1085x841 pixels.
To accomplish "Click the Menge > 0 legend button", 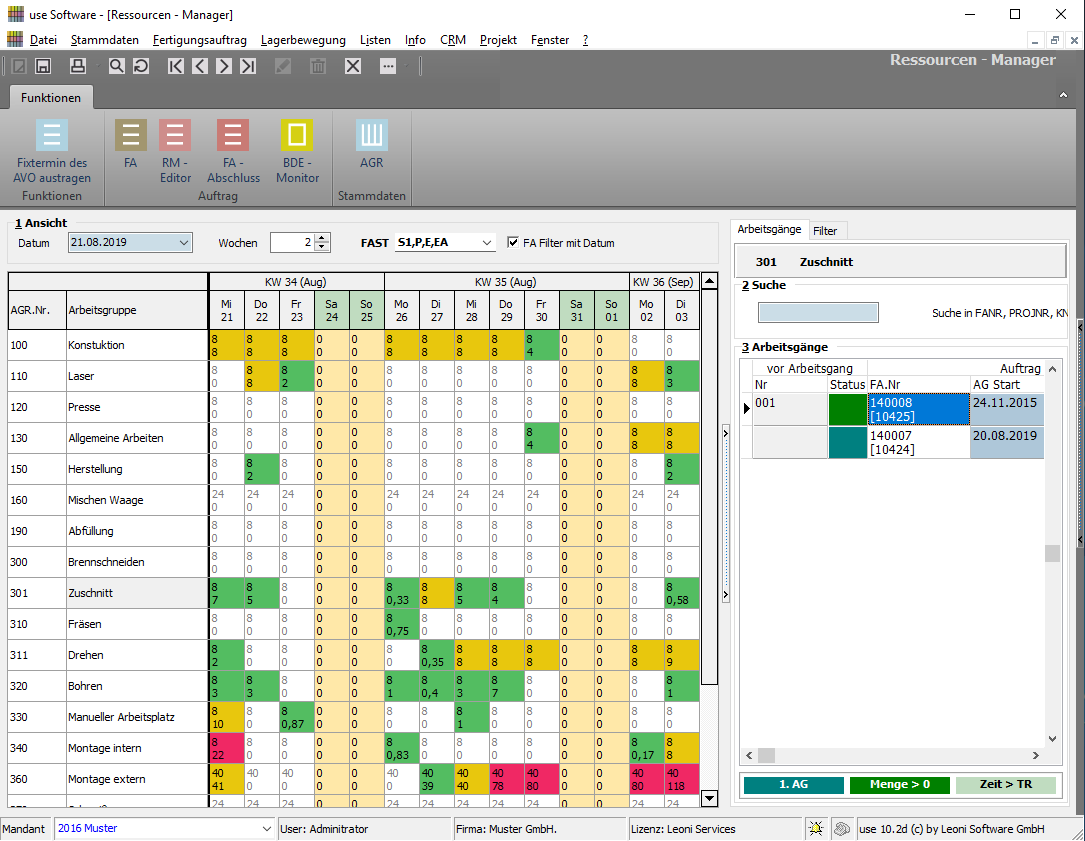I will [x=900, y=784].
